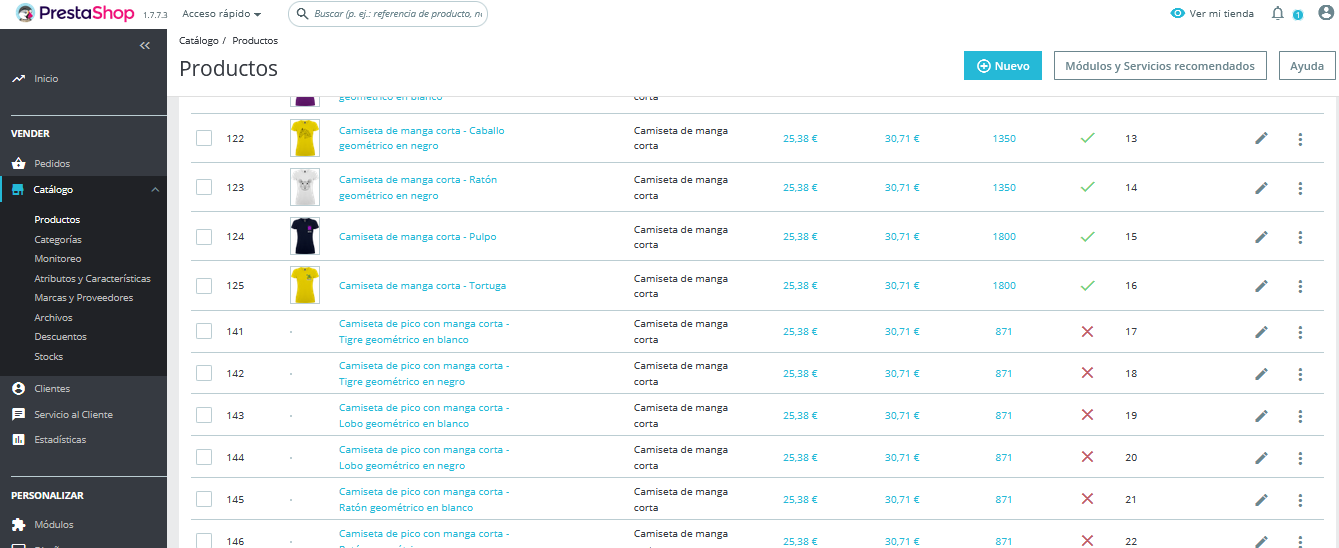This screenshot has width=1339, height=548.
Task: Click Estadísticas chart icon in sidebar
Action: coord(18,439)
